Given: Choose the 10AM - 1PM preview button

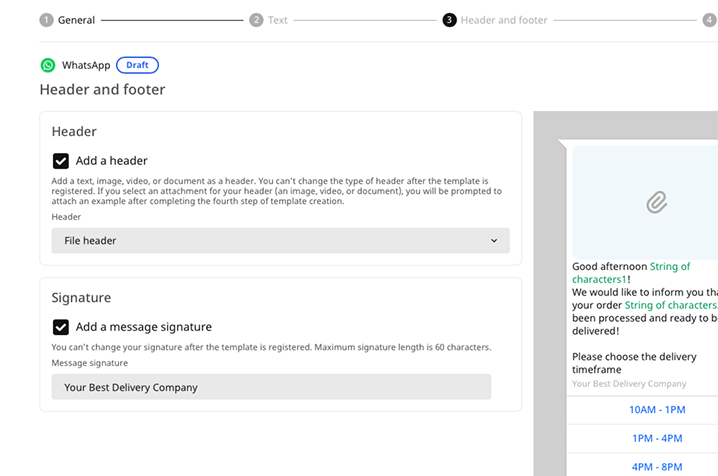Looking at the screenshot, I should point(657,410).
